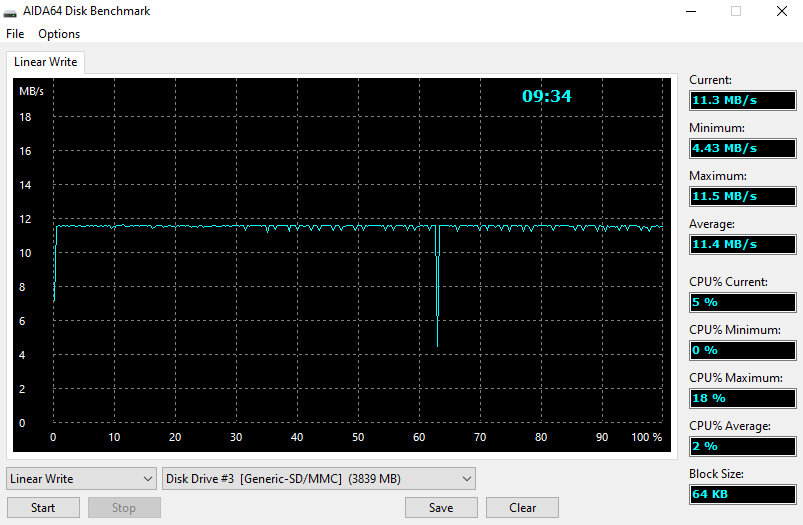Expand the Linear Write test type dropdown
The image size is (803, 525).
[81, 479]
